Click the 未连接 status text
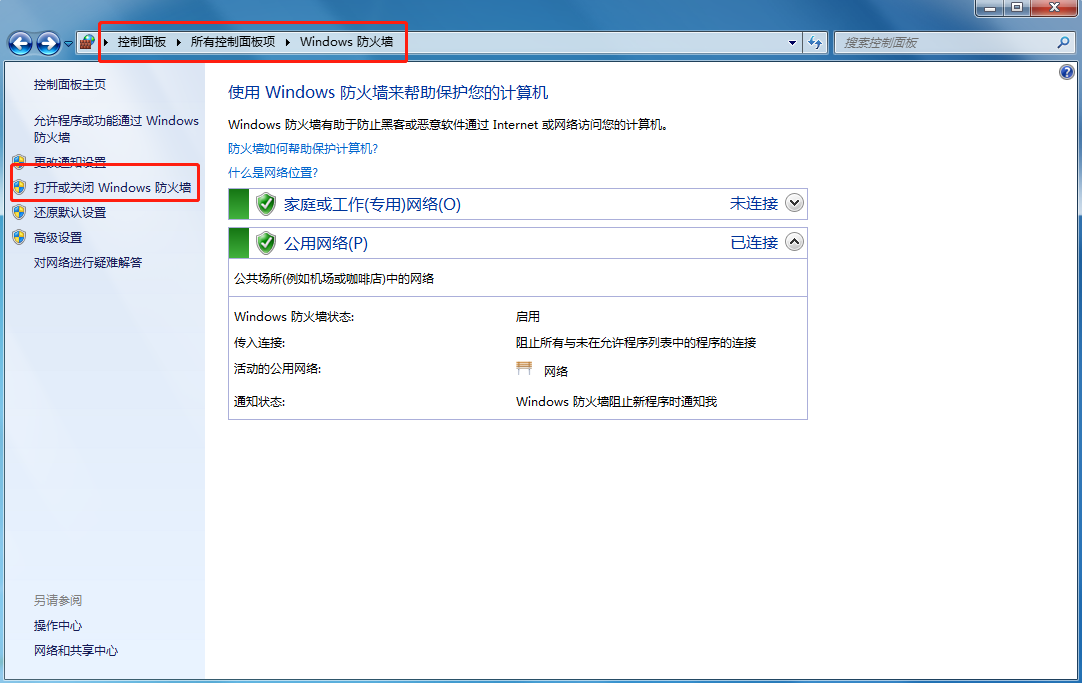Image resolution: width=1082 pixels, height=683 pixels. pos(754,204)
